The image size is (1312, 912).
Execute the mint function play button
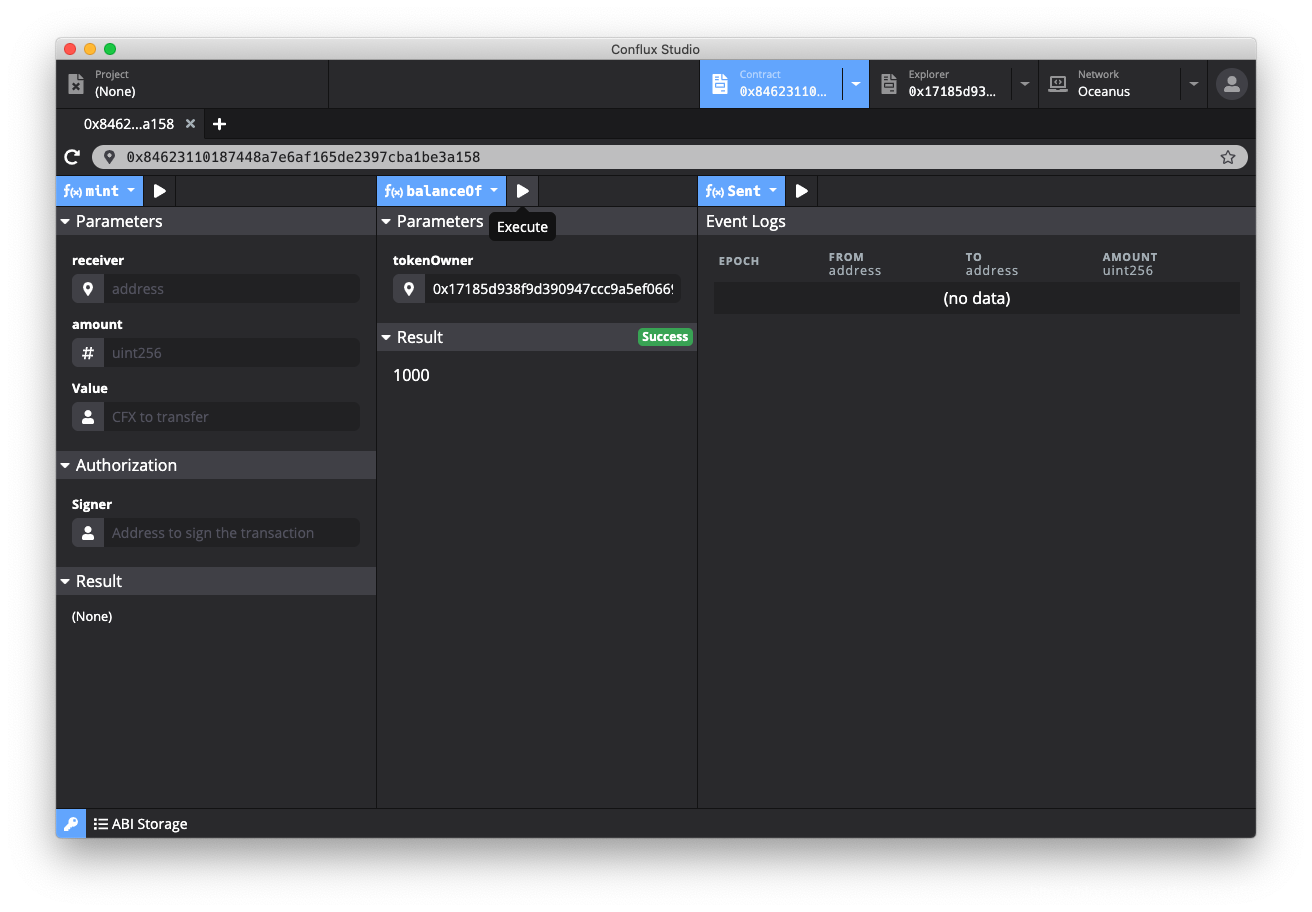click(x=160, y=191)
